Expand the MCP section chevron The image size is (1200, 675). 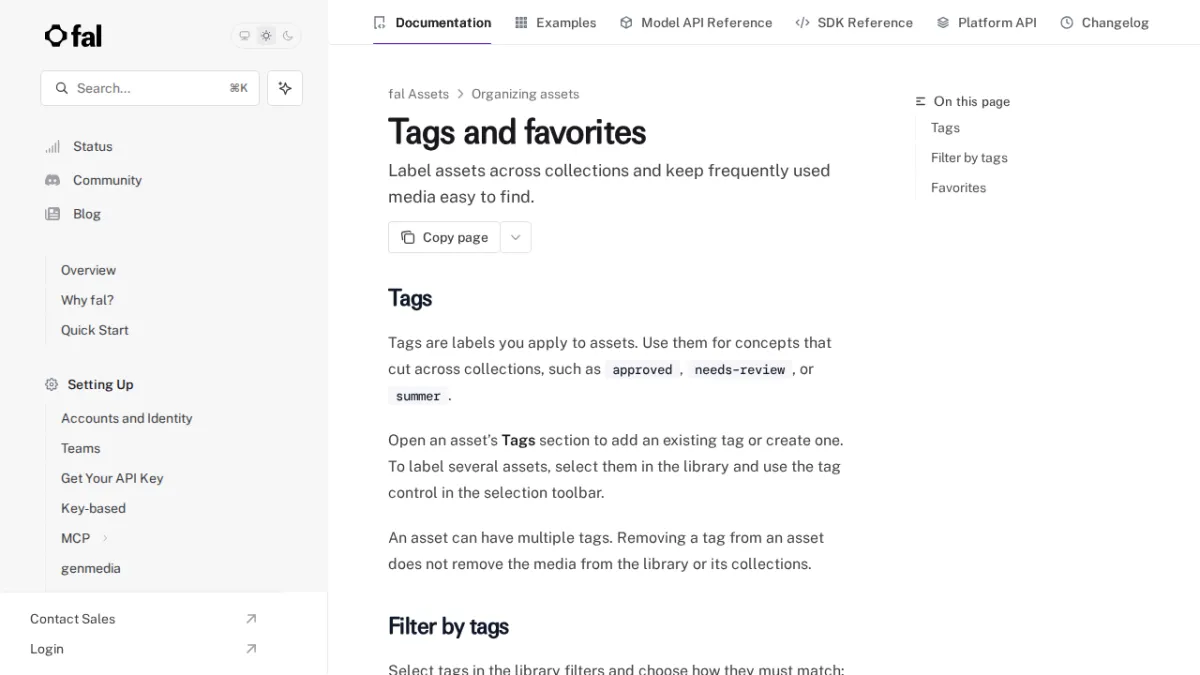click(105, 538)
